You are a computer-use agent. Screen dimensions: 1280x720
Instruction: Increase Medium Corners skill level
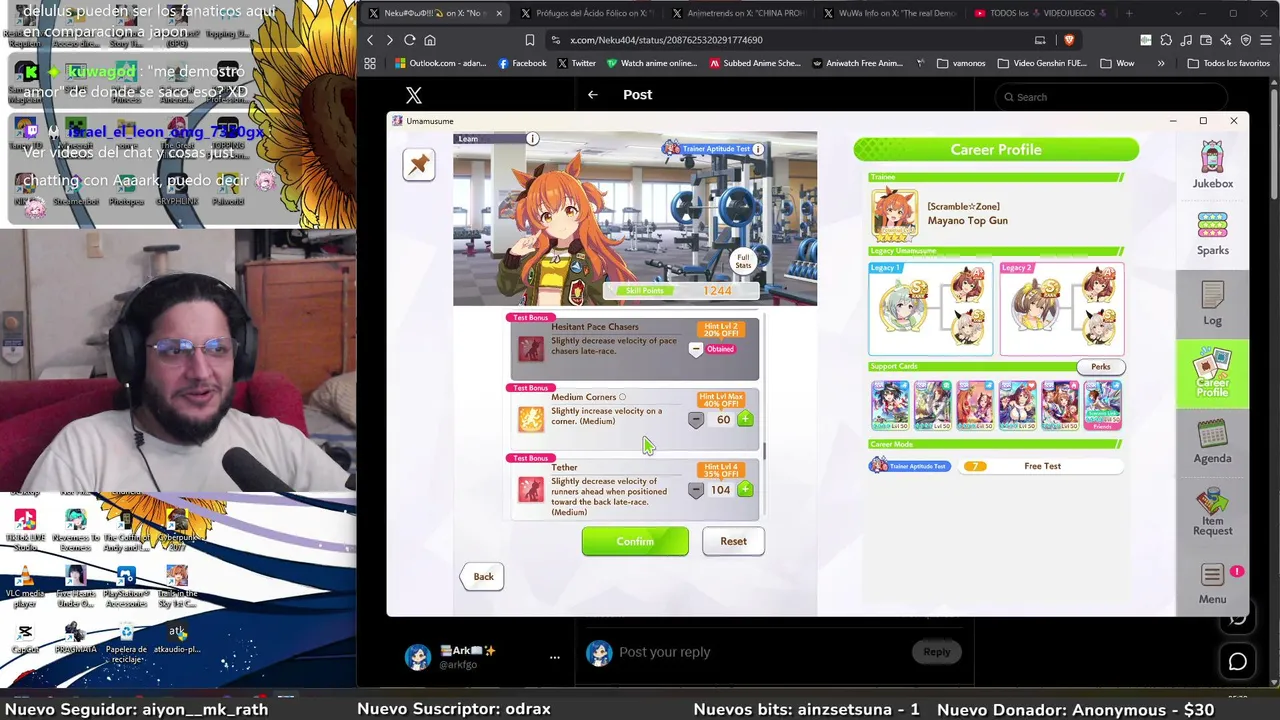[745, 420]
